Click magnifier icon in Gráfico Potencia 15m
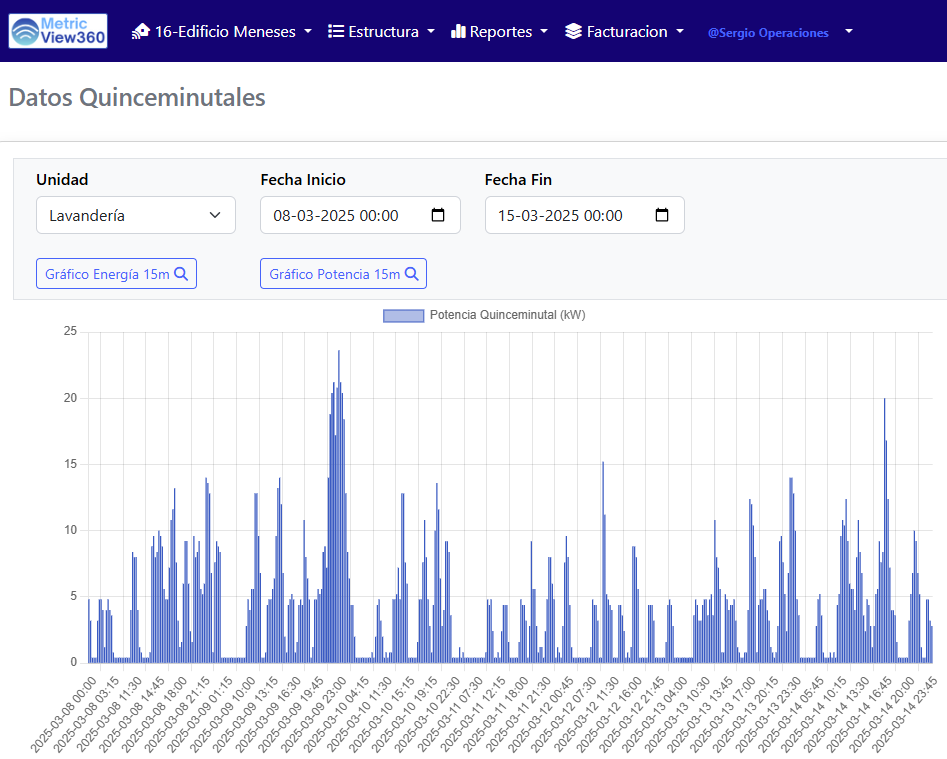 [x=411, y=274]
